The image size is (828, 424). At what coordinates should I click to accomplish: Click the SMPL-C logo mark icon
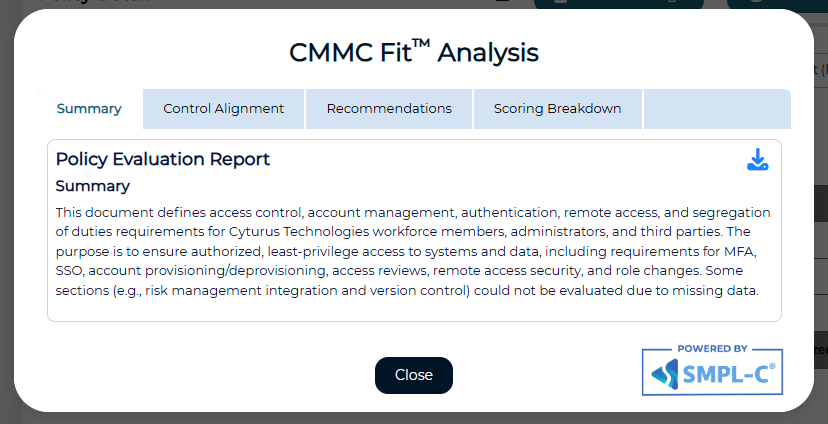[x=663, y=375]
